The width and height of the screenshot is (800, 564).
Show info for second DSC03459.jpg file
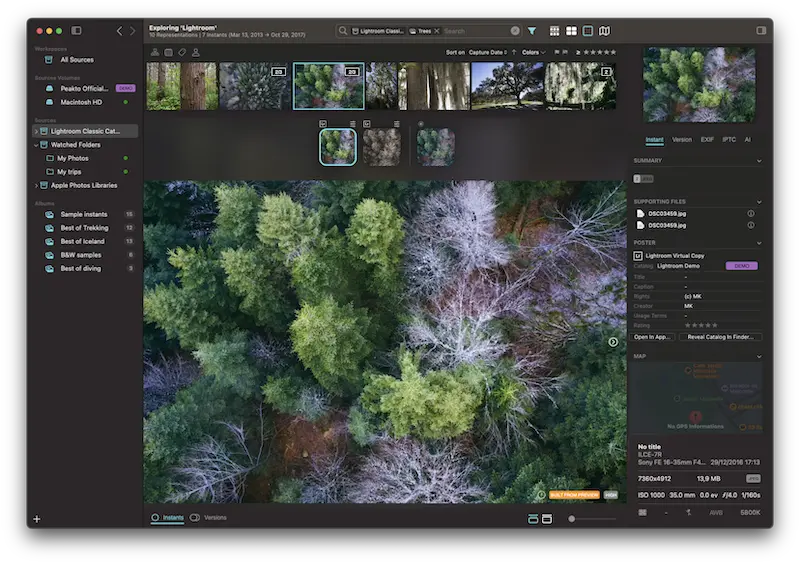(751, 225)
